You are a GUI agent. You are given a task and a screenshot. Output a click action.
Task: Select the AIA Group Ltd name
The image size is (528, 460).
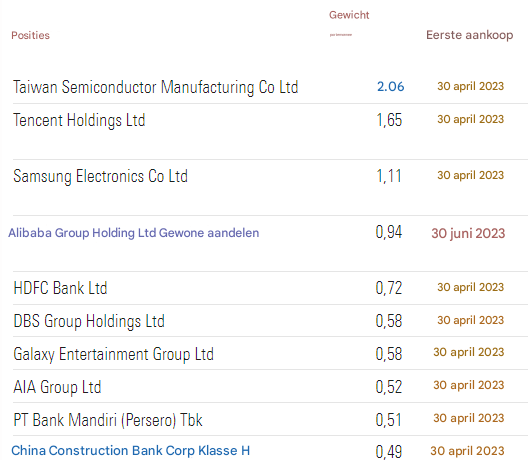point(57,387)
